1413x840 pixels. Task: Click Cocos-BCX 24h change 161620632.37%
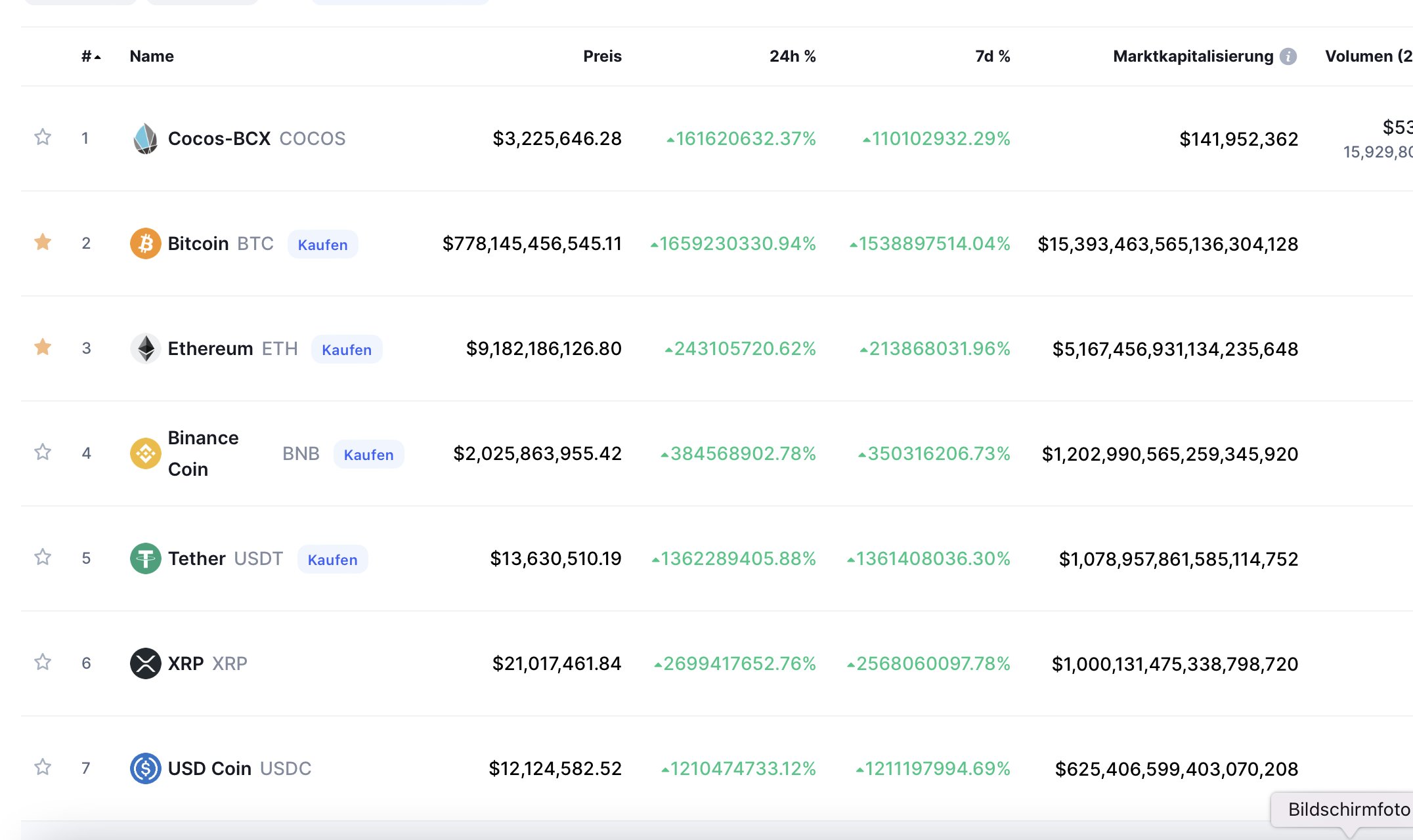click(x=741, y=138)
